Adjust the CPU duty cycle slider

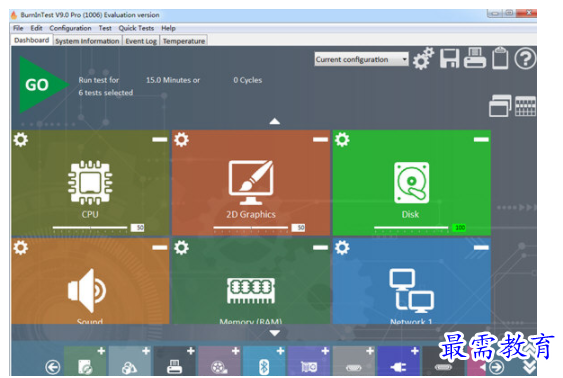pyautogui.click(x=90, y=228)
